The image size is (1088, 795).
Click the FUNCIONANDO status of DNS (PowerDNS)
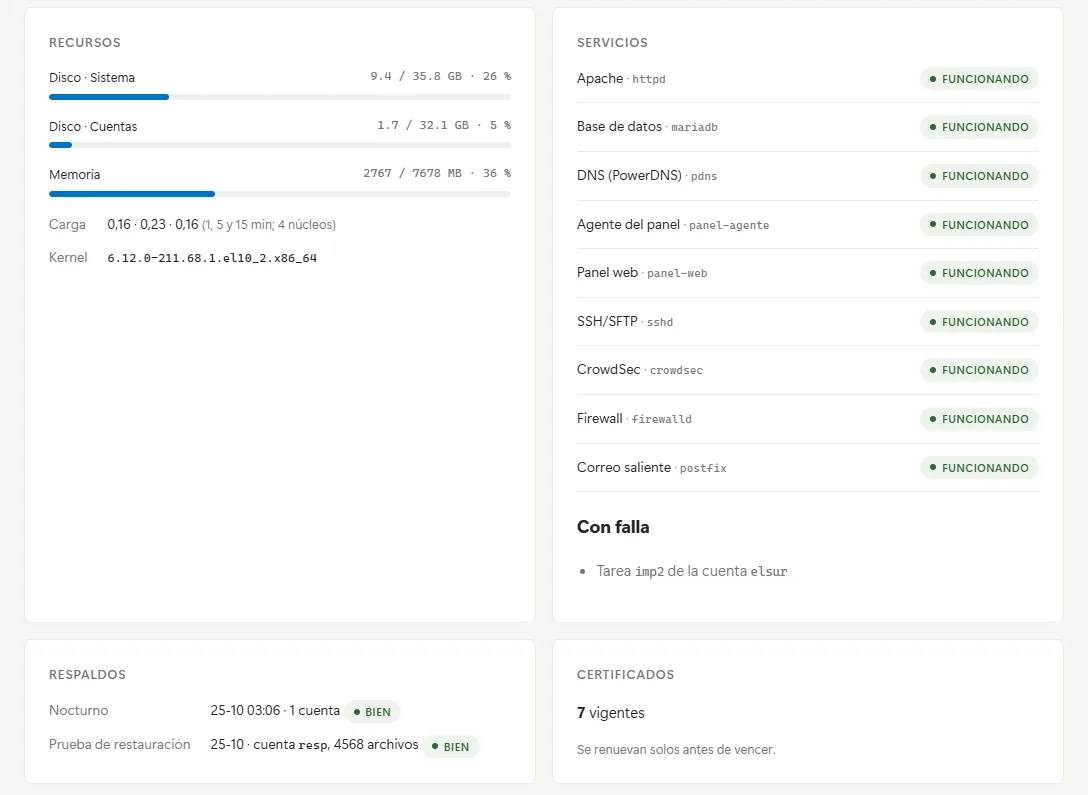click(979, 176)
